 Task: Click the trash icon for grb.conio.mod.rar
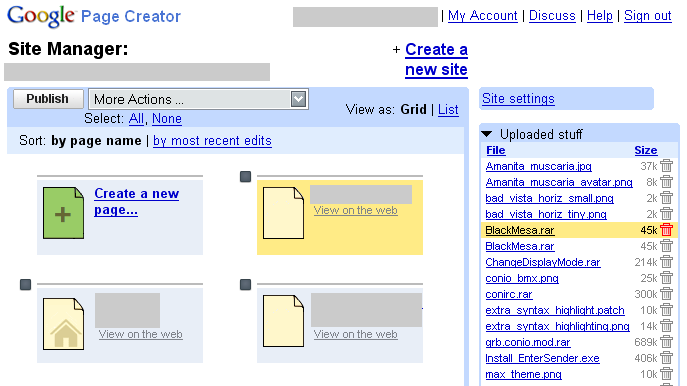coord(666,342)
